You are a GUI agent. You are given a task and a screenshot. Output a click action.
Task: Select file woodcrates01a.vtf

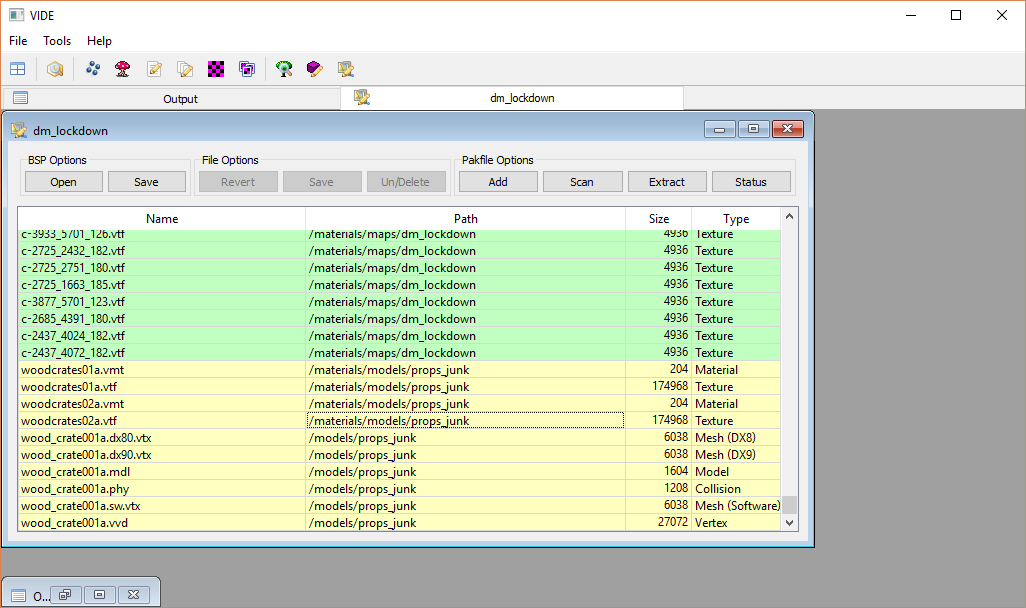point(399,387)
